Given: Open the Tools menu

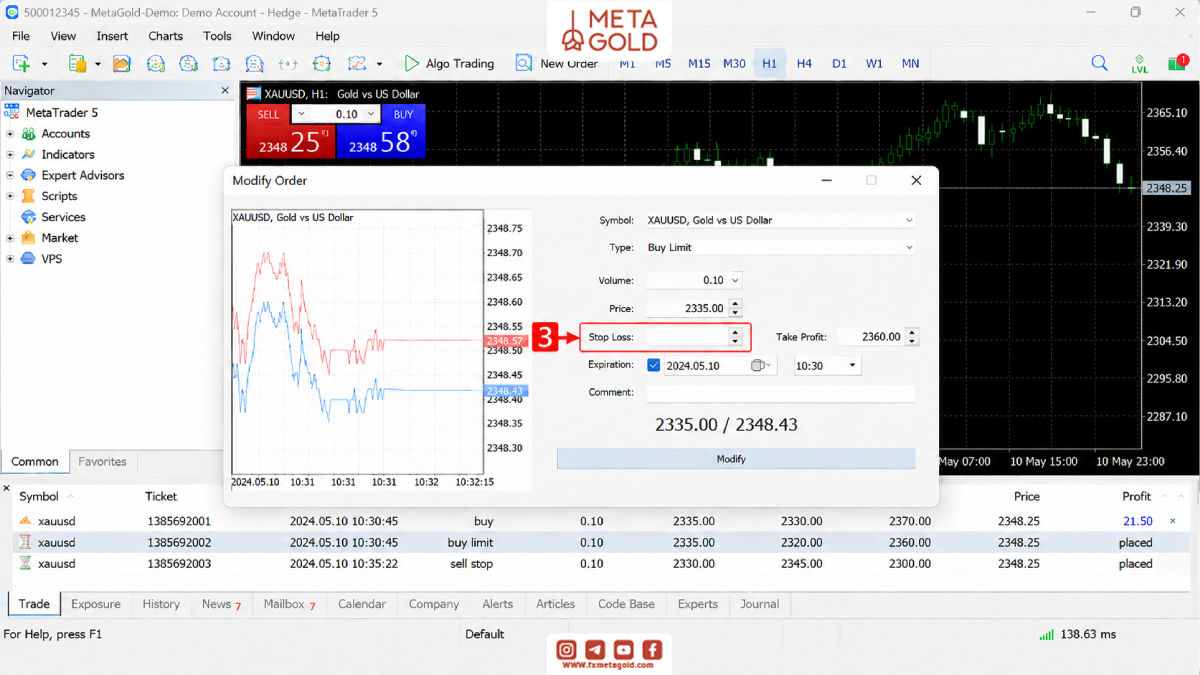Looking at the screenshot, I should coord(217,36).
